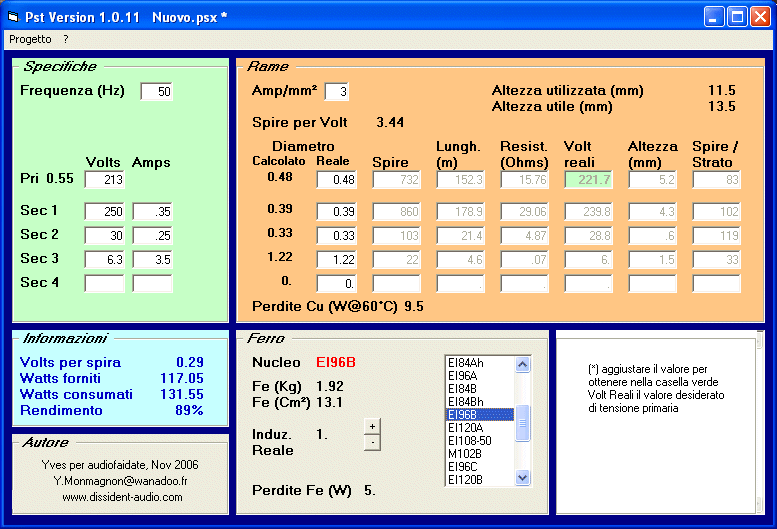Minimize the Pst window

pos(713,17)
